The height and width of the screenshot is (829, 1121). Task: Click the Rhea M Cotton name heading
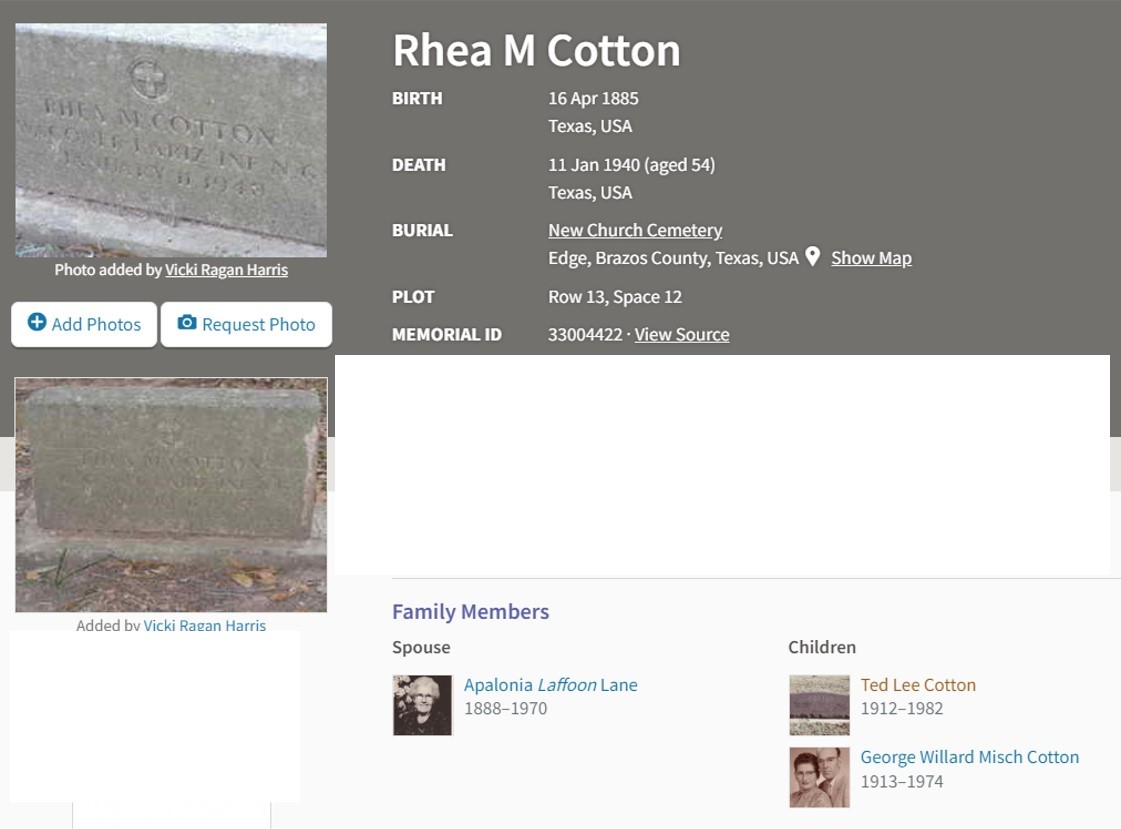click(536, 51)
